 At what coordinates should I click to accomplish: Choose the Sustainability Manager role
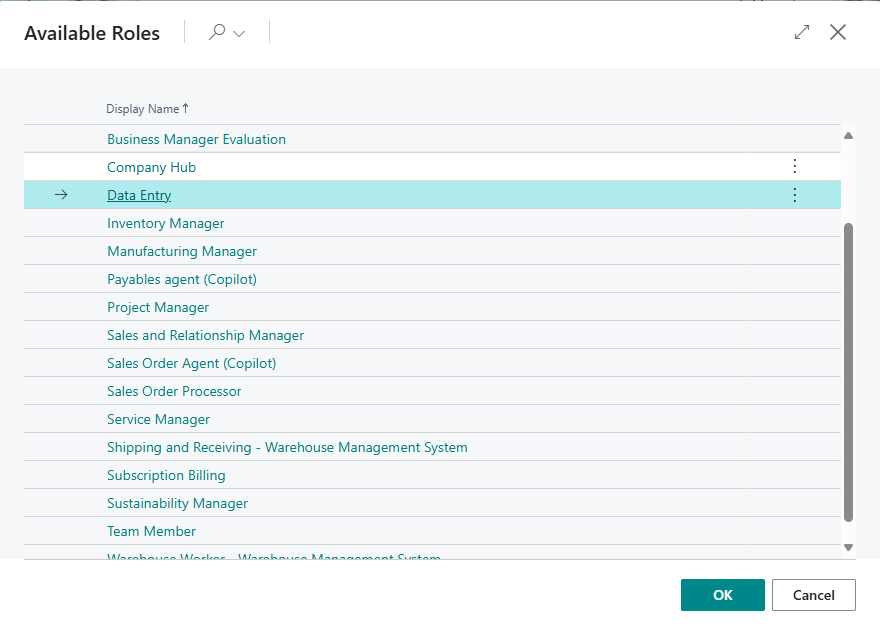(x=177, y=503)
